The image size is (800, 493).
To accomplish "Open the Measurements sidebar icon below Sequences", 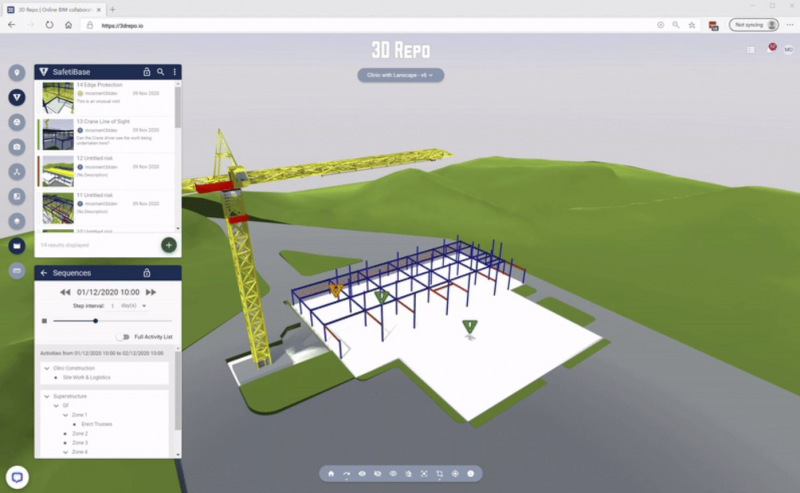I will point(17,270).
